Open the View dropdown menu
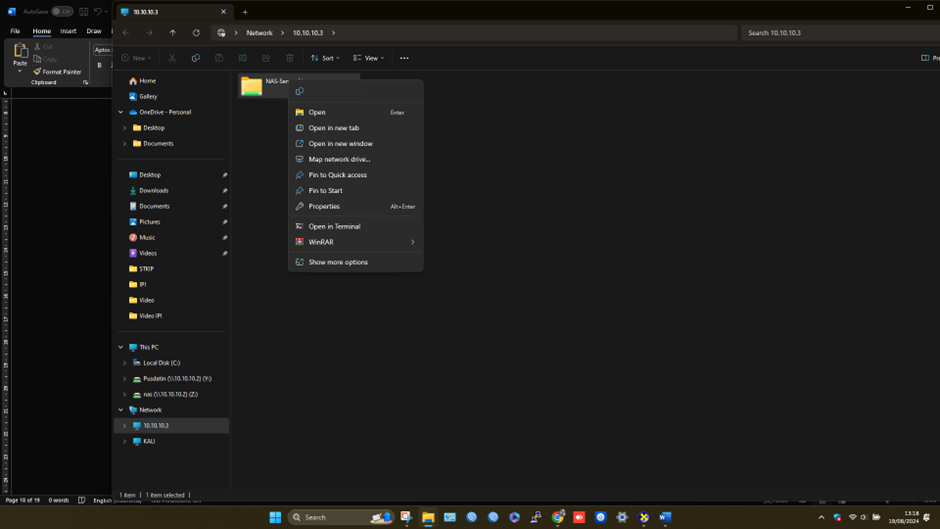940x529 pixels. click(x=368, y=58)
